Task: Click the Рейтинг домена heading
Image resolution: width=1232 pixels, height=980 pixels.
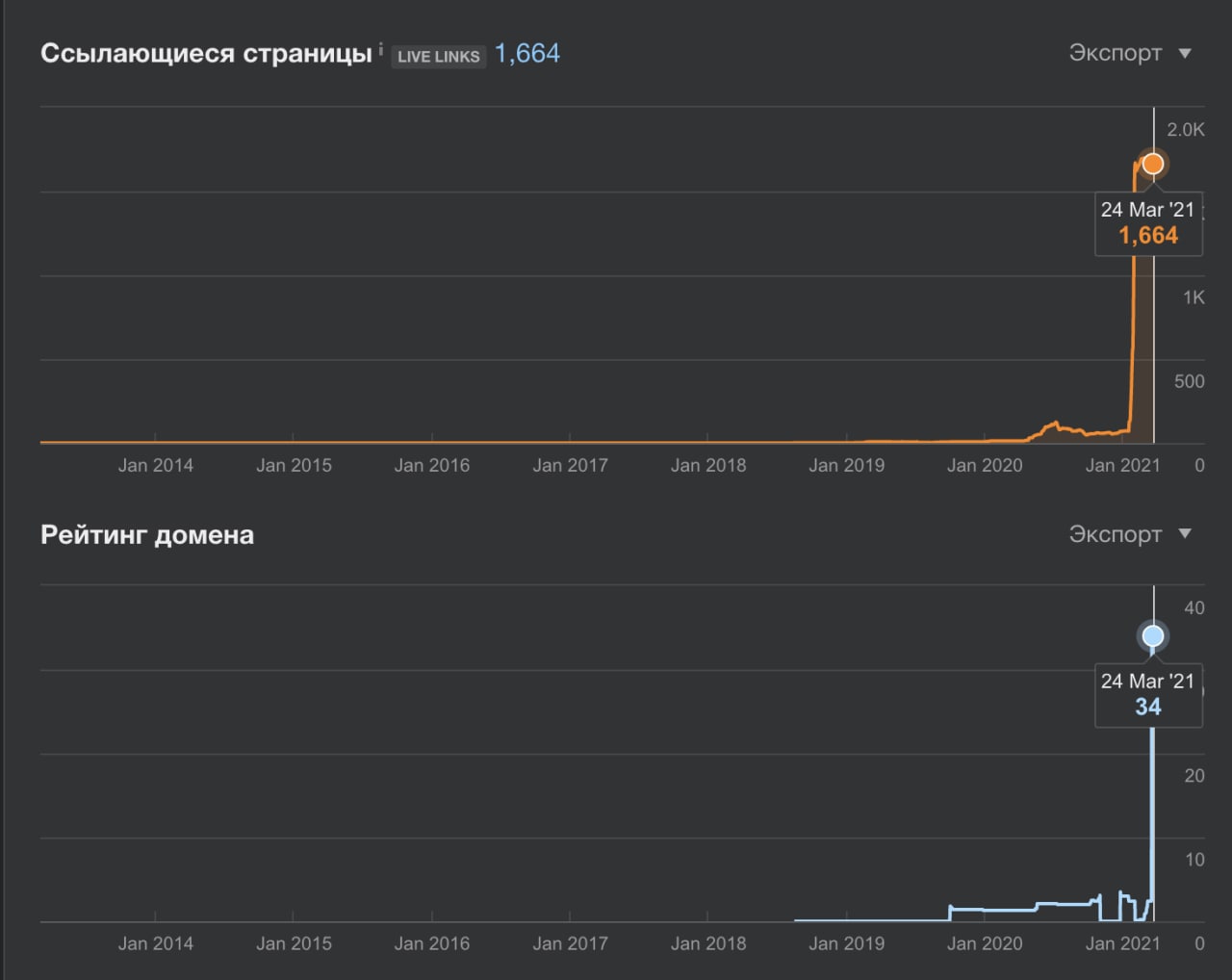Action: coord(147,535)
